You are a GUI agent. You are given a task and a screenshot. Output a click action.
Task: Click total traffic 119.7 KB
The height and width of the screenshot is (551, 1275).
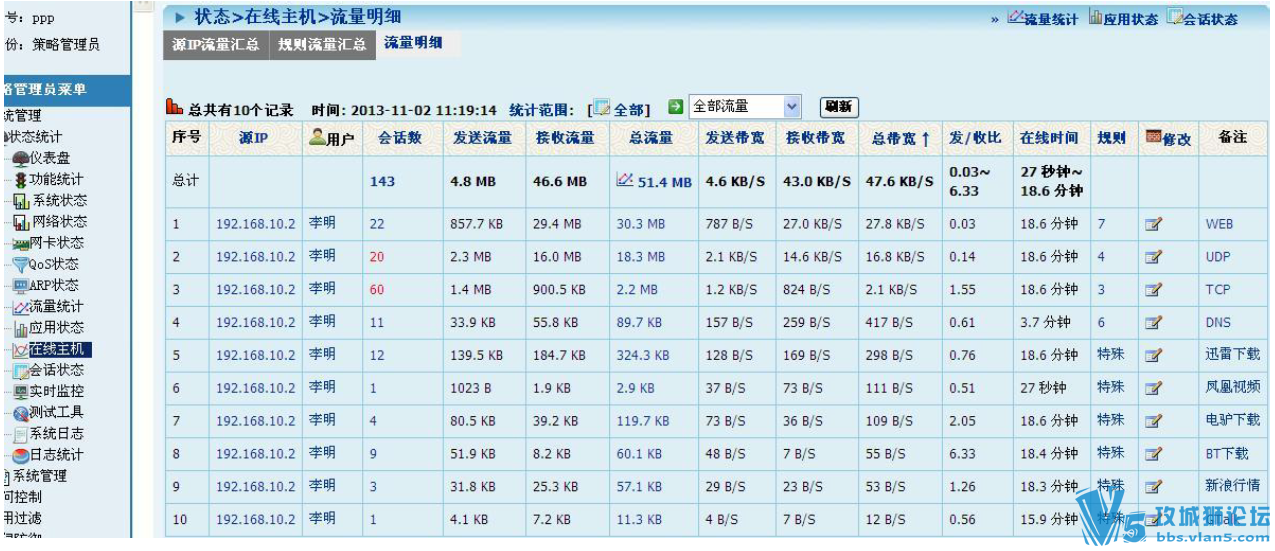(643, 420)
